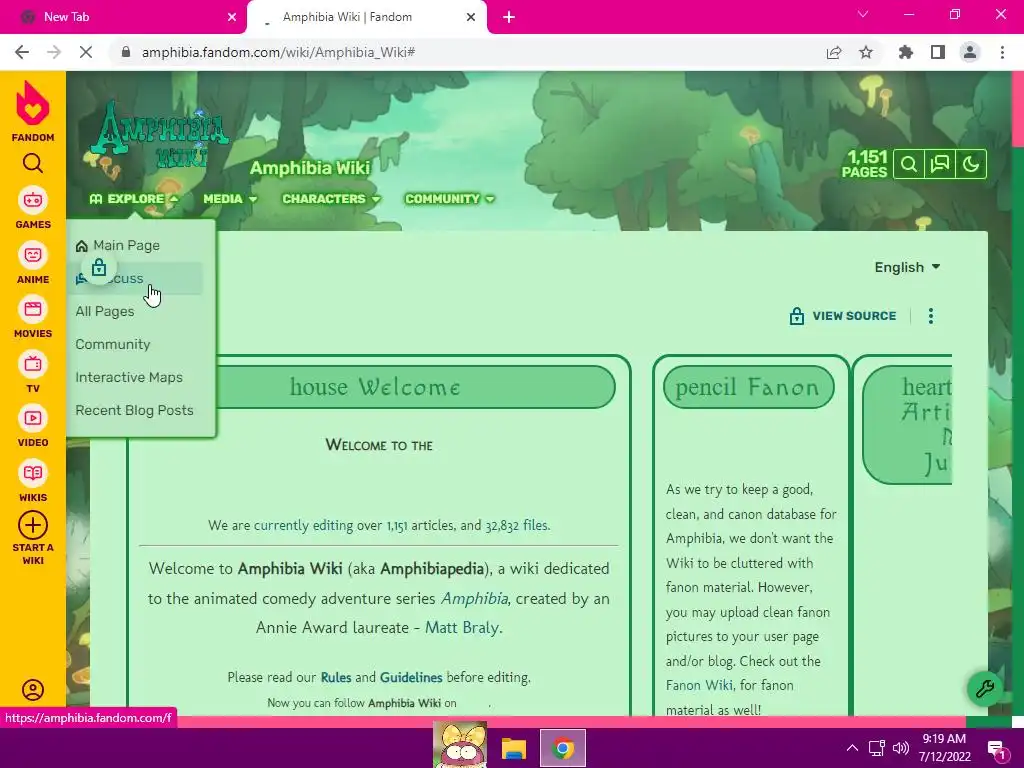This screenshot has height=768, width=1024.
Task: Open the Amphibia series link
Action: pos(474,598)
